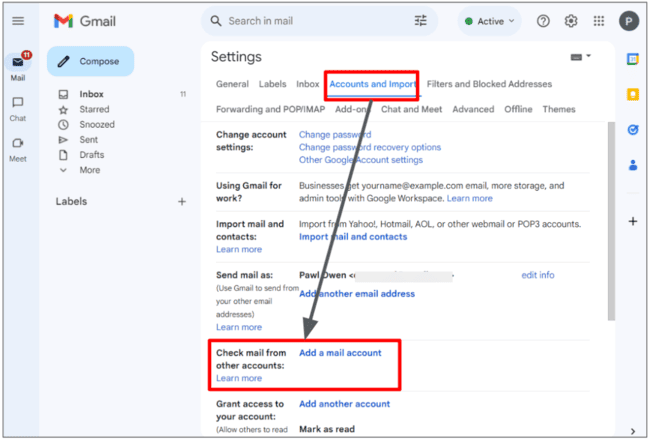Image resolution: width=650 pixels, height=441 pixels.
Task: Open Other Google Account settings link
Action: tap(361, 160)
